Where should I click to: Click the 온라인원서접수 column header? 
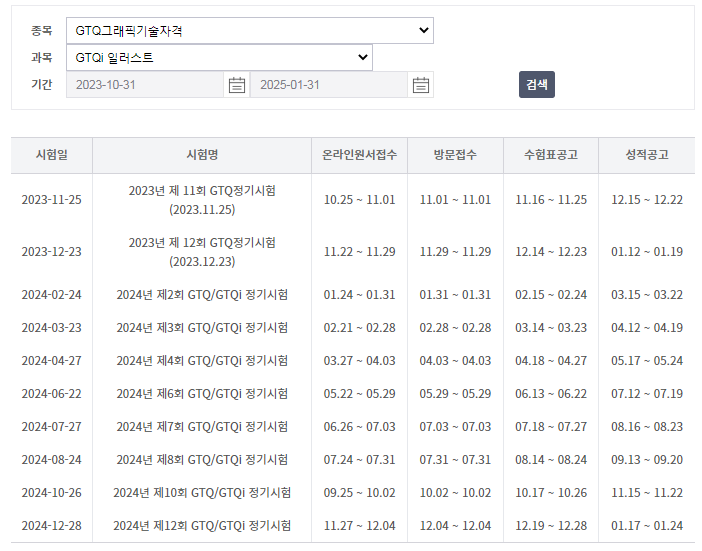[359, 155]
